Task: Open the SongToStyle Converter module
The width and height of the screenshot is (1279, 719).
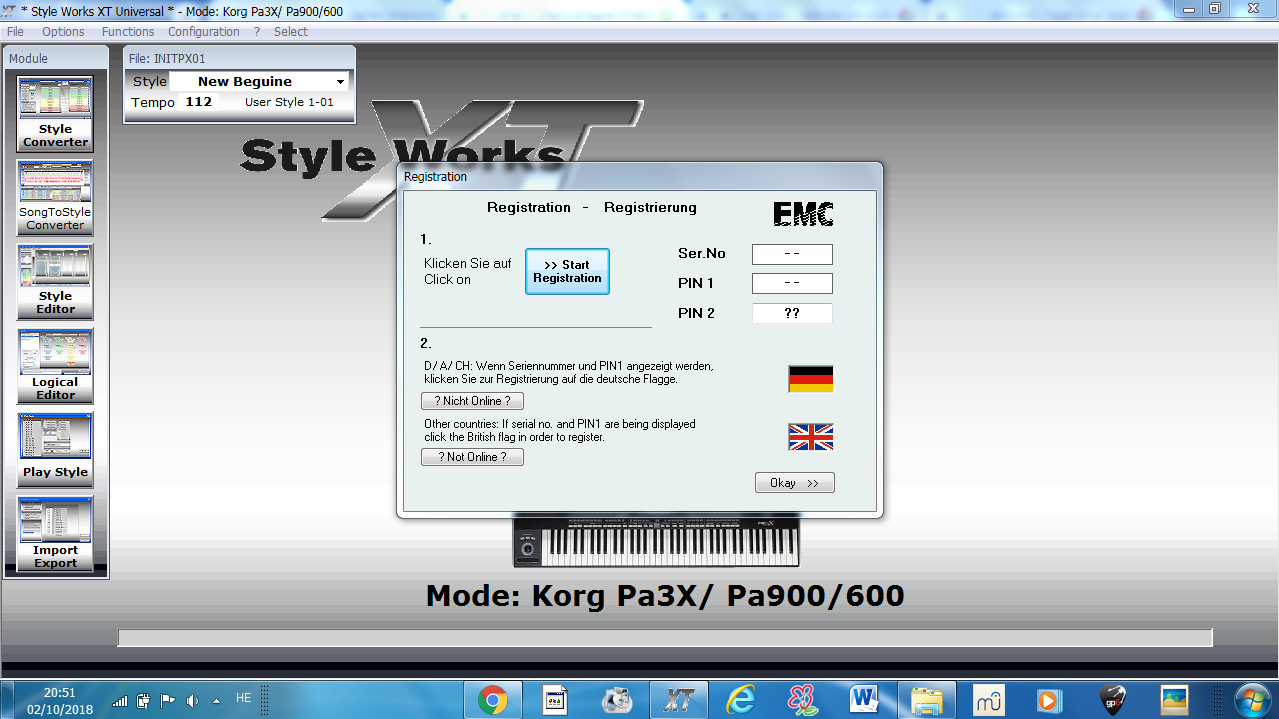Action: 55,197
